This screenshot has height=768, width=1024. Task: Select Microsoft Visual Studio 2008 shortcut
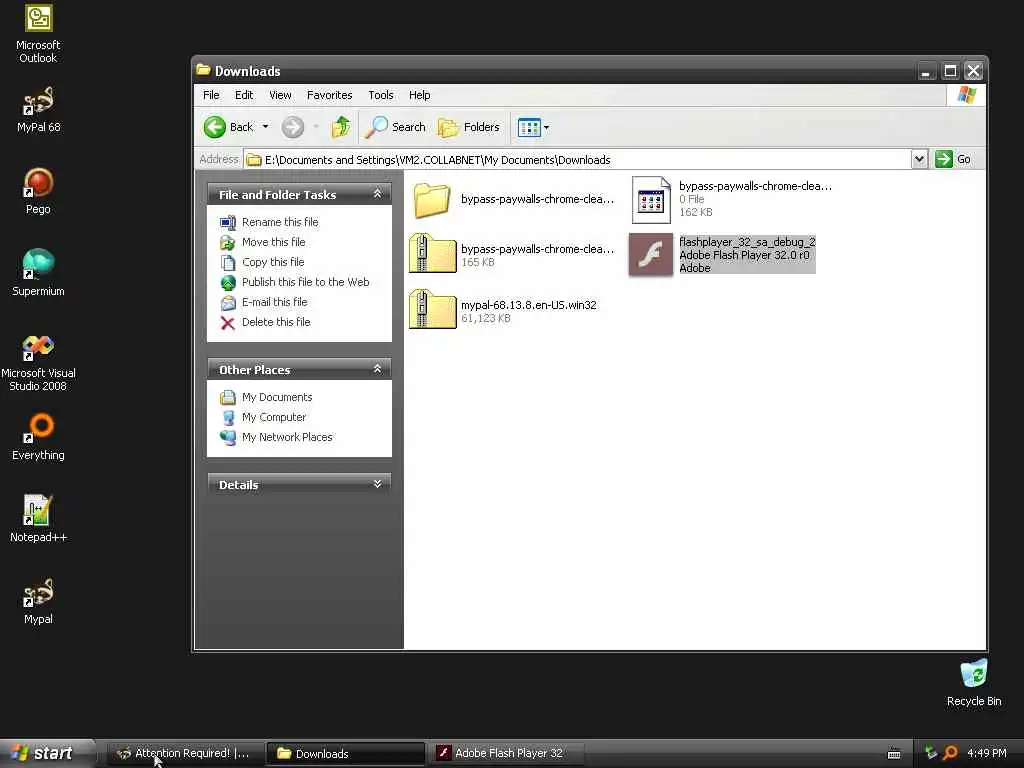[38, 363]
